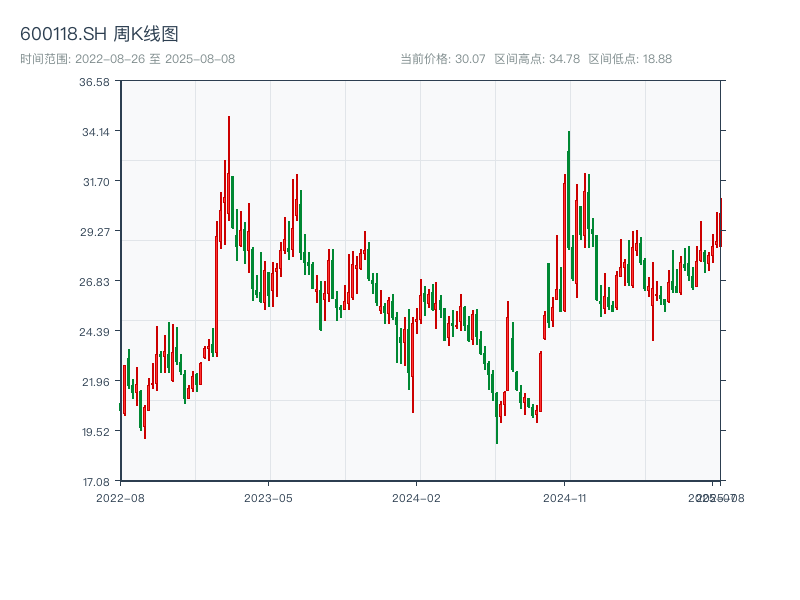
Task: Click the 当前价格 30.07 label
Action: point(442,59)
